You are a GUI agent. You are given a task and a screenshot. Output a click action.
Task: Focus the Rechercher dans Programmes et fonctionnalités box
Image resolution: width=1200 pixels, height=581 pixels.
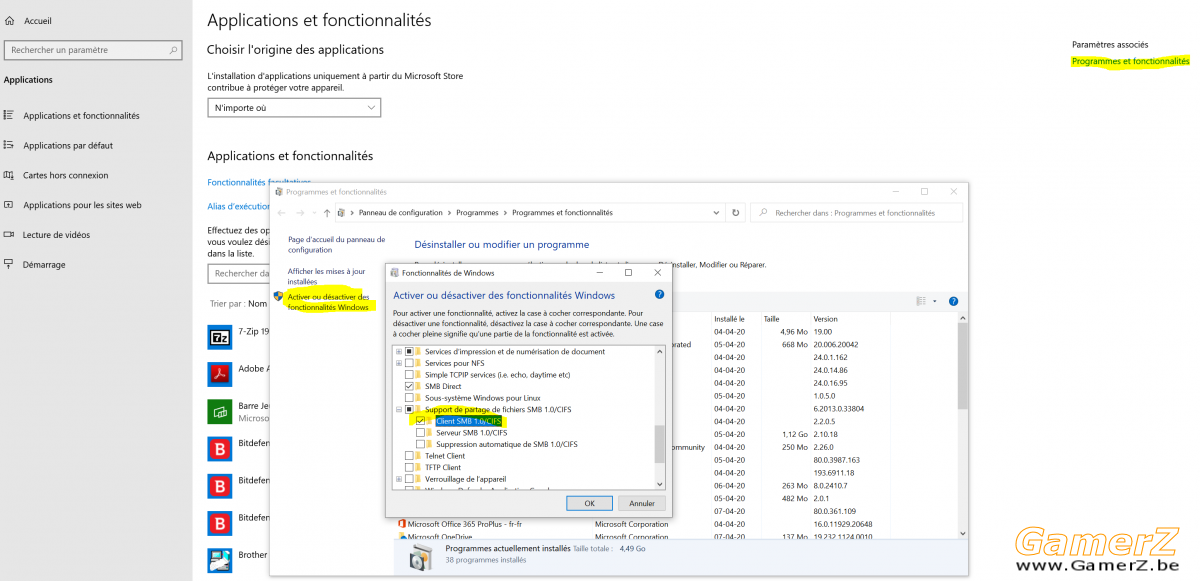click(x=856, y=213)
